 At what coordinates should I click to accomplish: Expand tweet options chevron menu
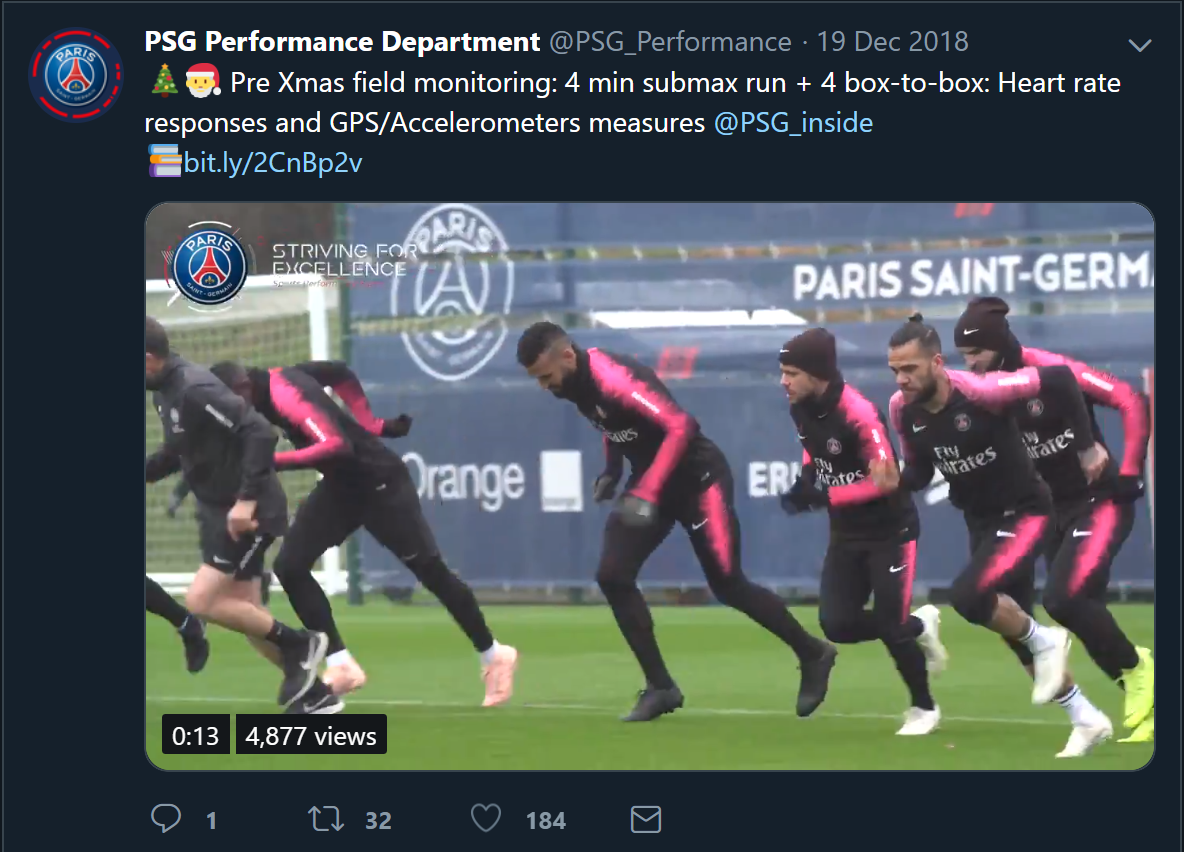coord(1139,45)
